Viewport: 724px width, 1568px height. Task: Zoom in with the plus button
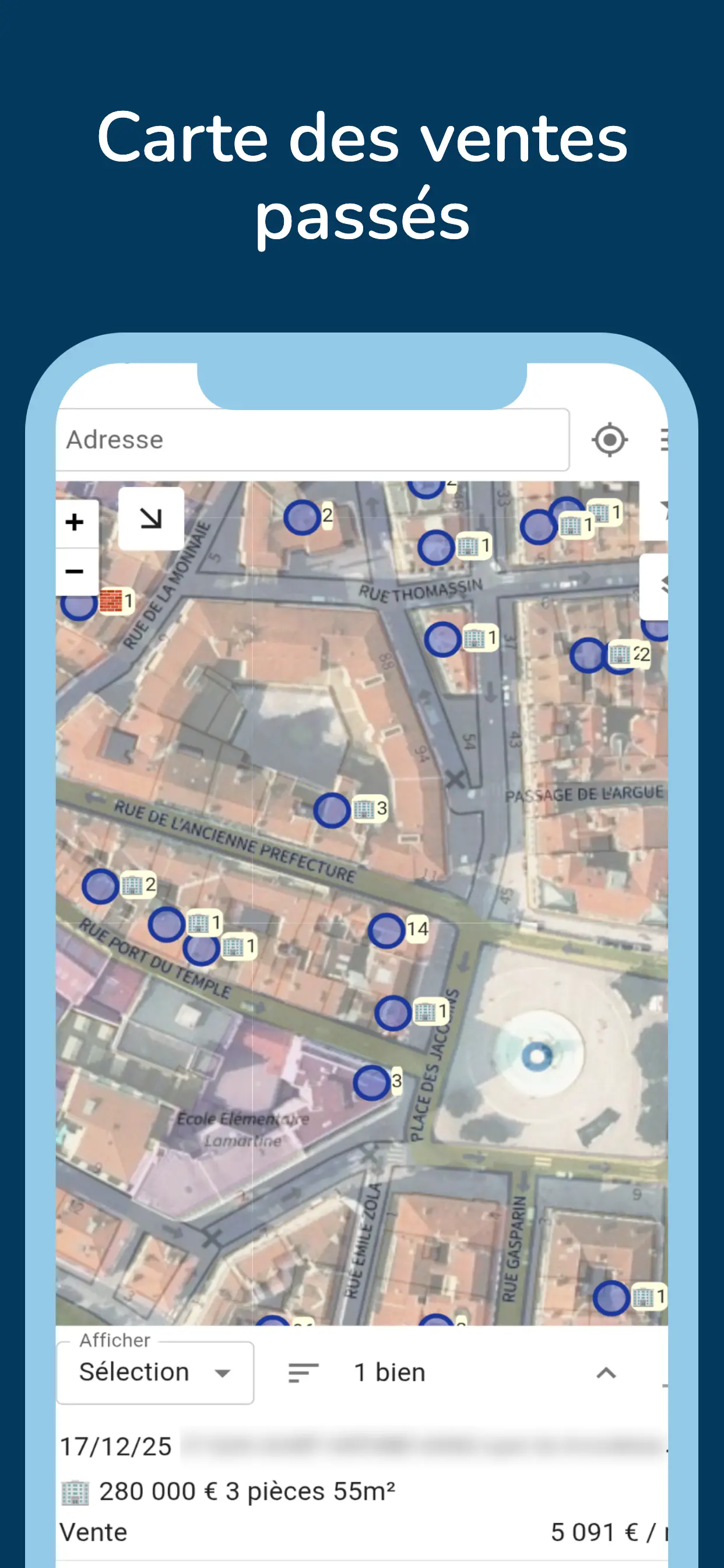(x=75, y=522)
